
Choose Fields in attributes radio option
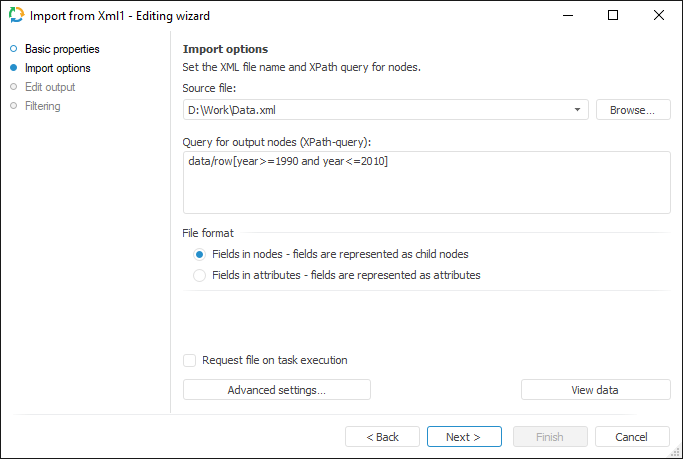point(200,275)
